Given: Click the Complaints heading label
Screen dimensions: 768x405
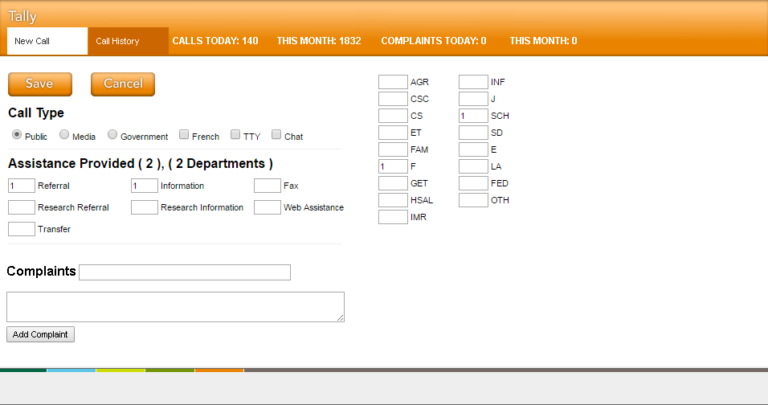Looking at the screenshot, I should pos(41,271).
